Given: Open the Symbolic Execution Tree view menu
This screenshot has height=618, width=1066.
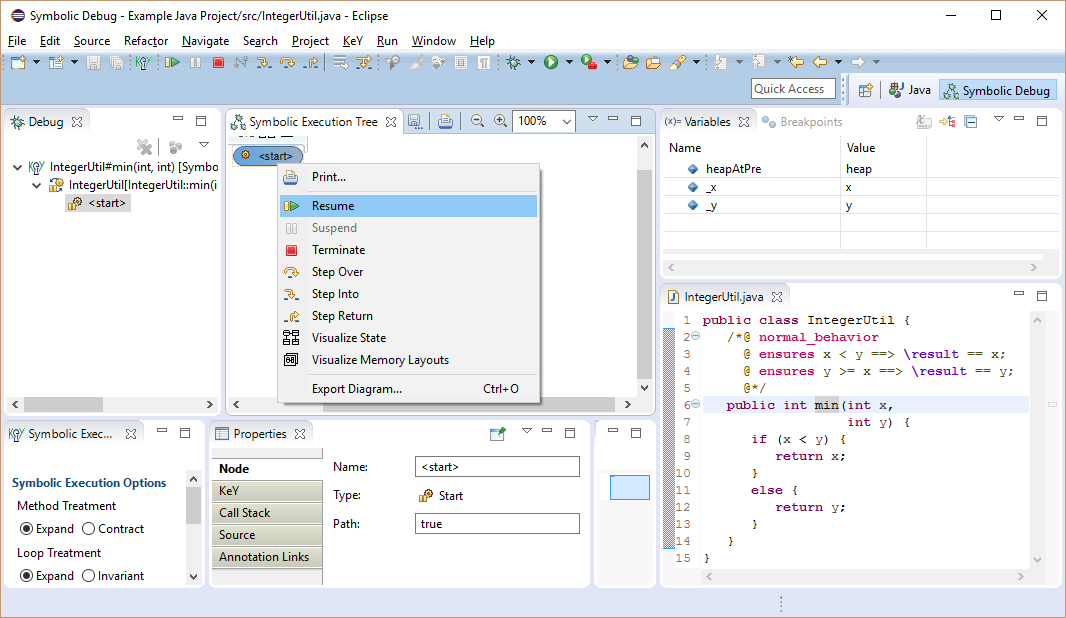Looking at the screenshot, I should [x=593, y=119].
